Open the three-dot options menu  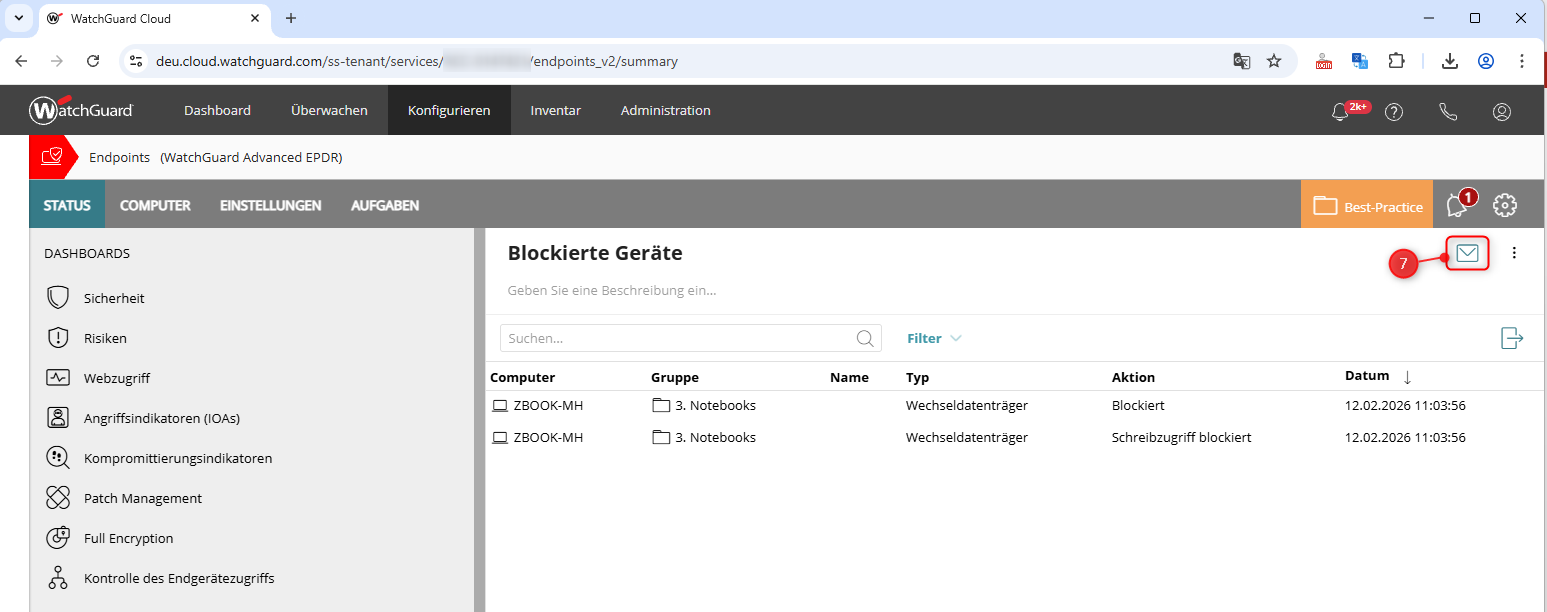(1514, 254)
